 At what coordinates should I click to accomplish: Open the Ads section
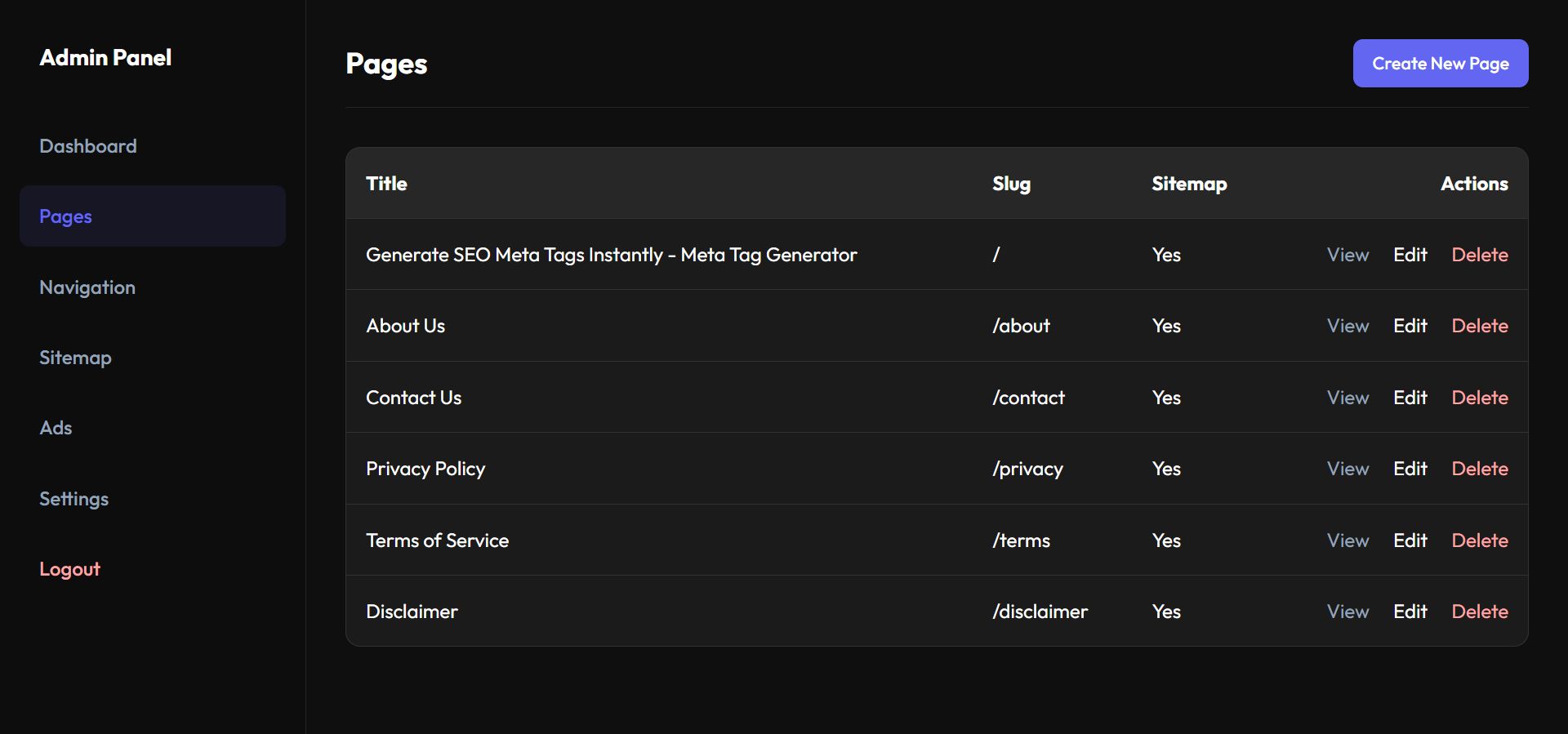pos(56,428)
